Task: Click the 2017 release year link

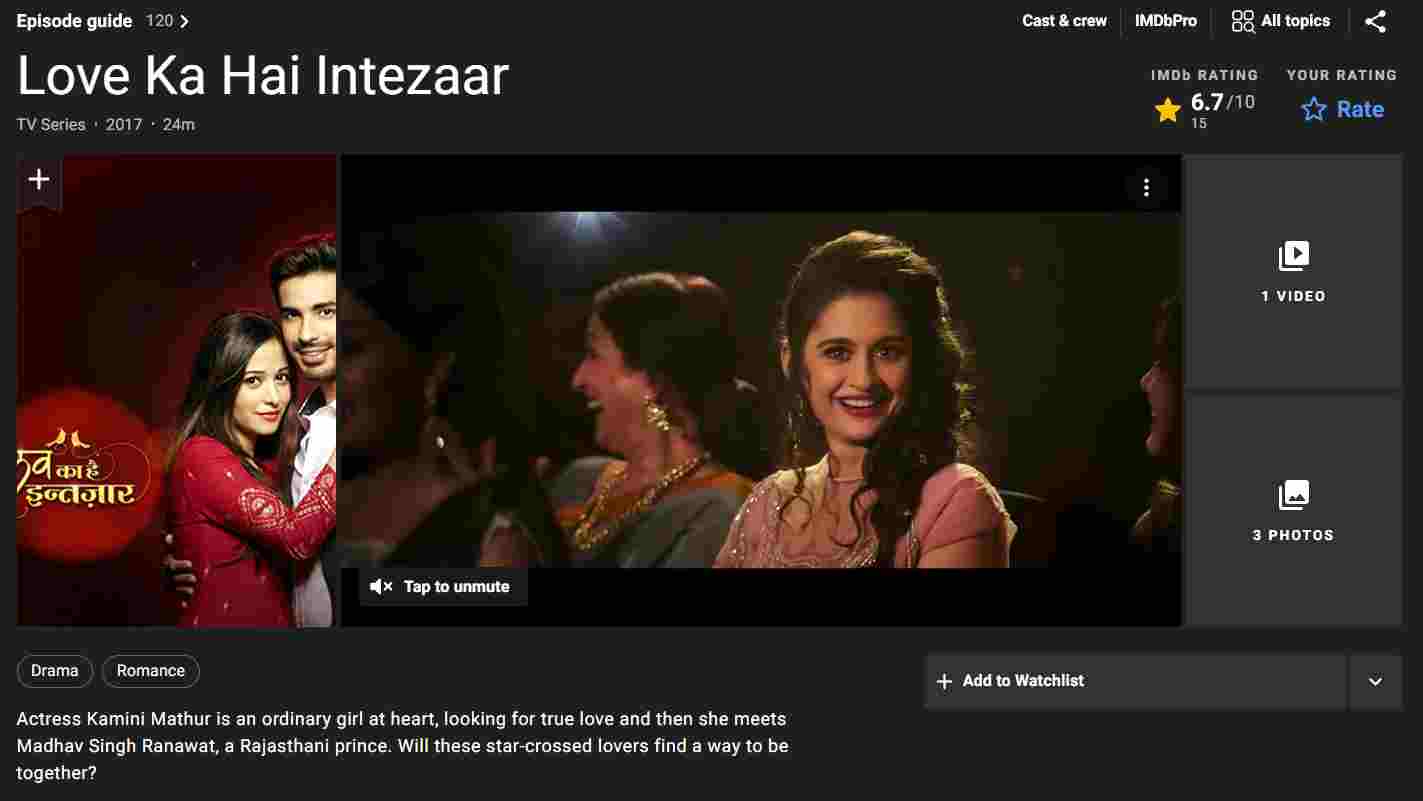Action: [124, 125]
